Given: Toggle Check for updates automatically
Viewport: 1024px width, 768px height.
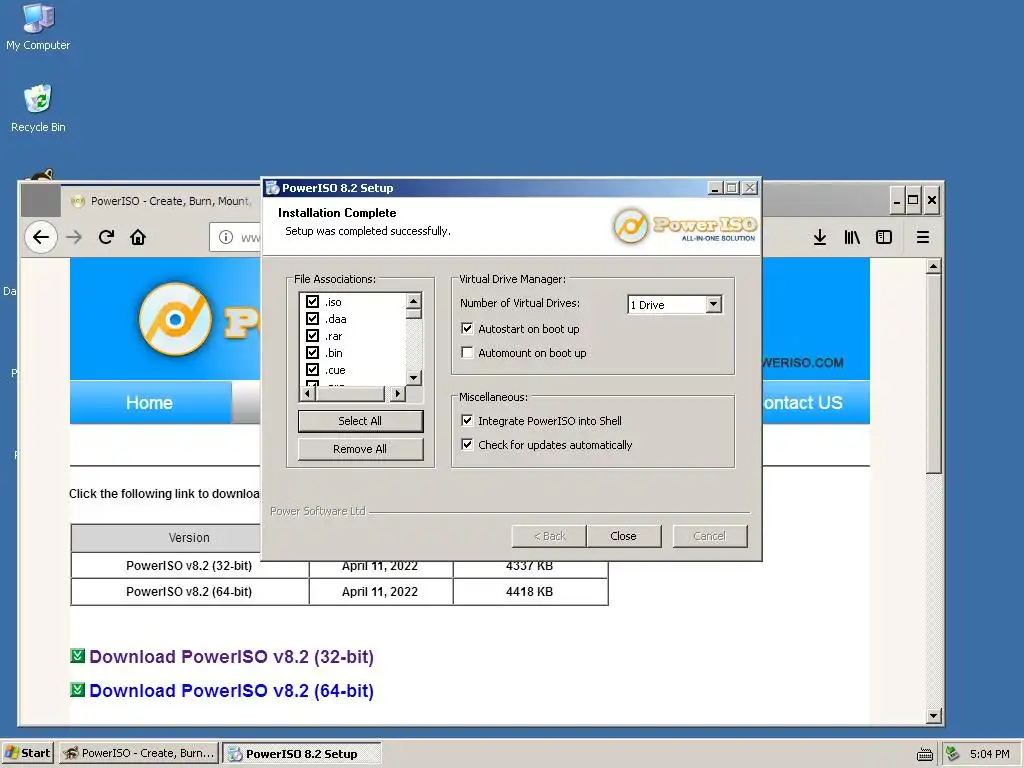Looking at the screenshot, I should tap(467, 445).
